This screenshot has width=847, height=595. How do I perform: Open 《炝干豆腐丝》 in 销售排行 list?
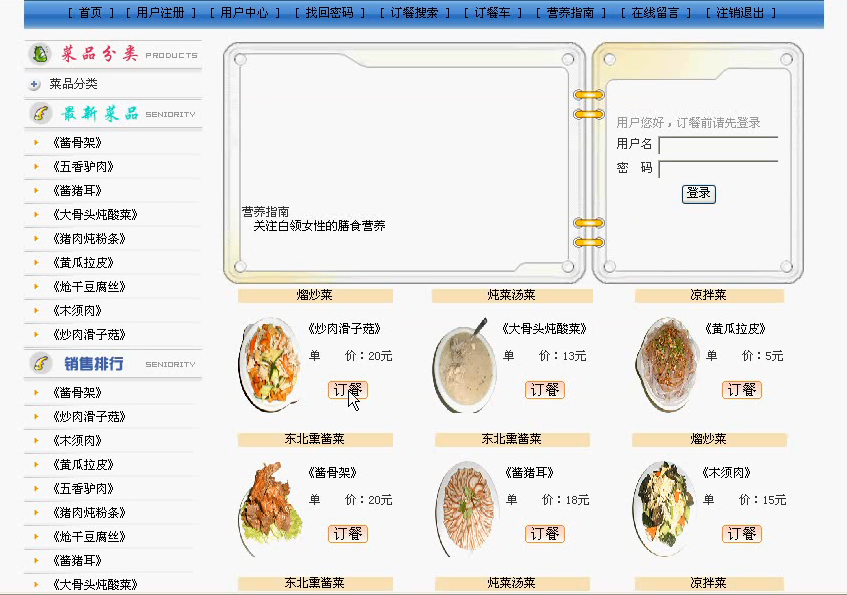[x=89, y=537]
